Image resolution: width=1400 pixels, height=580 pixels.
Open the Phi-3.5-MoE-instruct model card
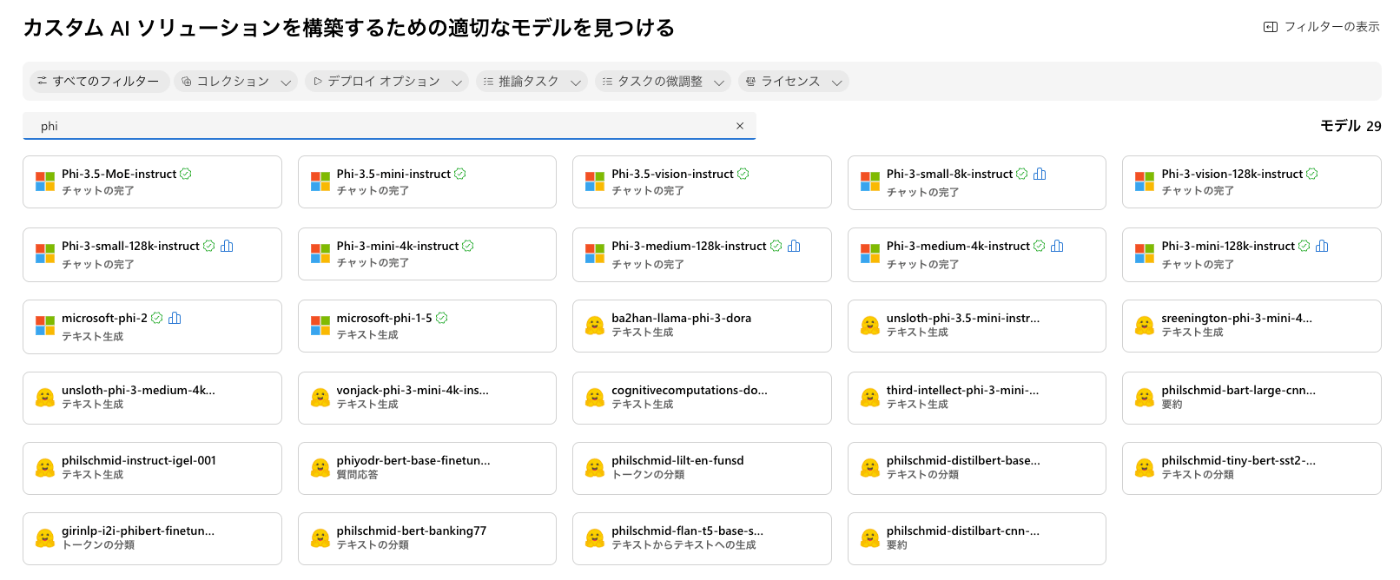152,182
